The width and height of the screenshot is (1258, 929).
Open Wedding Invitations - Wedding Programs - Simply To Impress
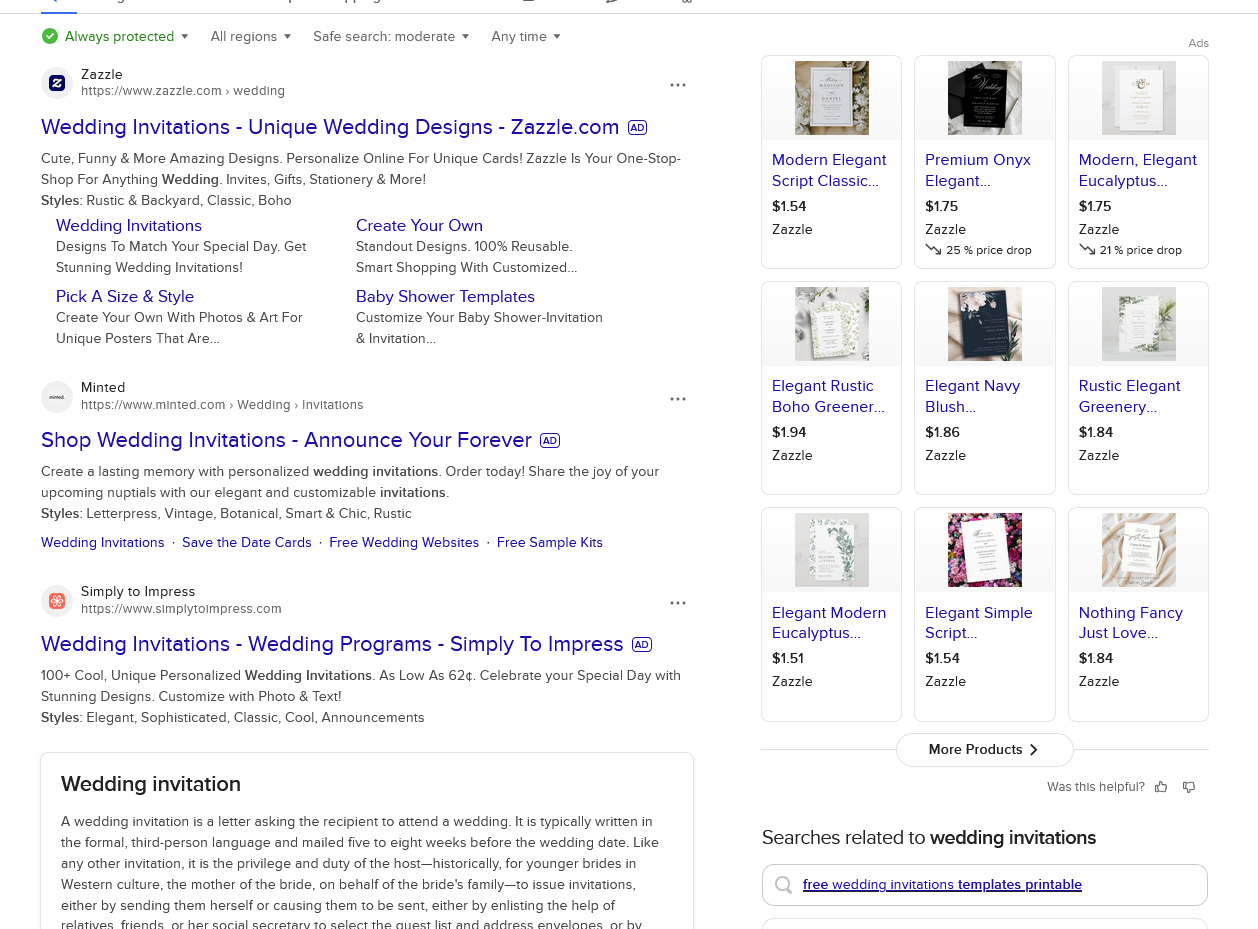pos(332,644)
